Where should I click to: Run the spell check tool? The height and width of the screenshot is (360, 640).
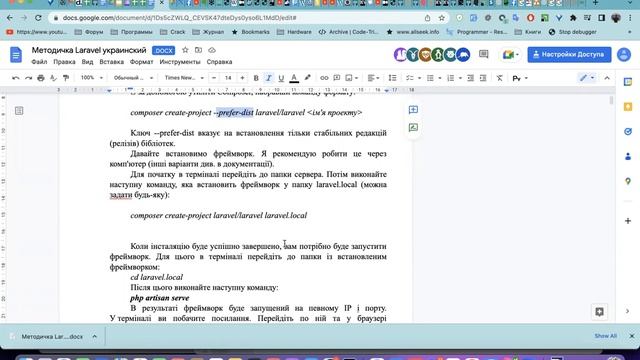point(53,78)
